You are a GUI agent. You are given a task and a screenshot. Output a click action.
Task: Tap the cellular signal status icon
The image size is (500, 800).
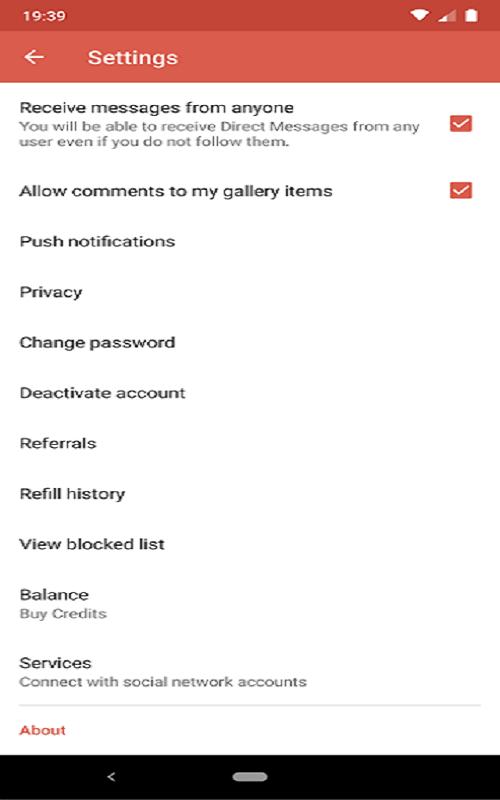(x=447, y=16)
